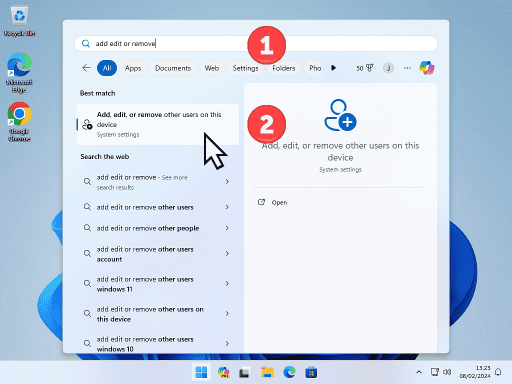Expand chevron for 'other people' suggestion
The width and height of the screenshot is (512, 384).
click(x=227, y=228)
